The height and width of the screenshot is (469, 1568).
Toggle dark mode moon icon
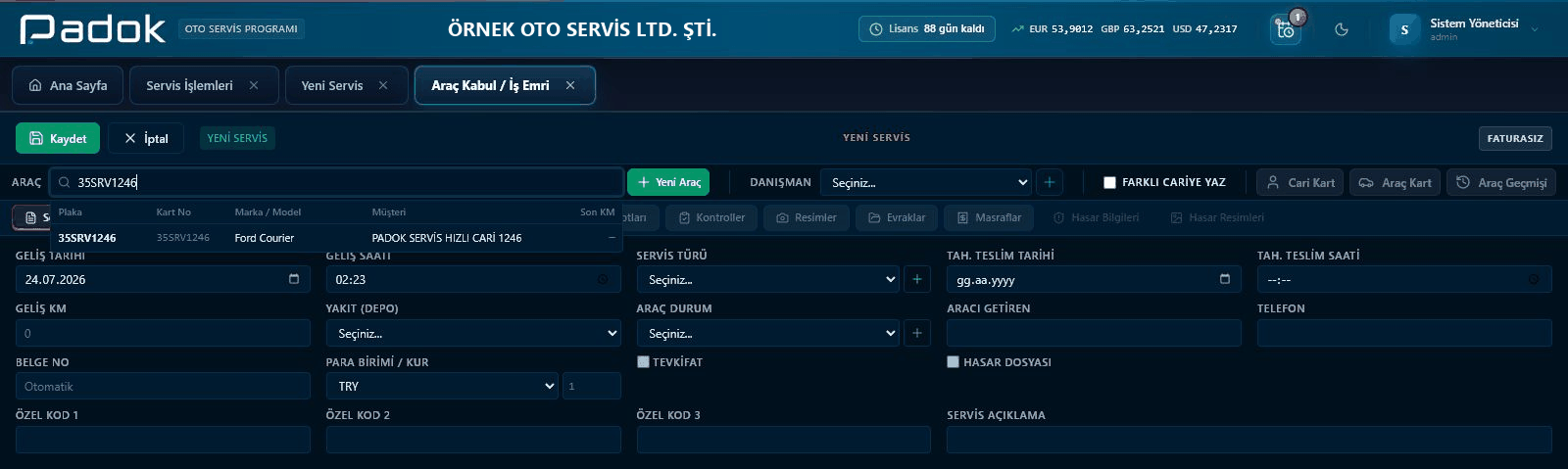point(1342,29)
